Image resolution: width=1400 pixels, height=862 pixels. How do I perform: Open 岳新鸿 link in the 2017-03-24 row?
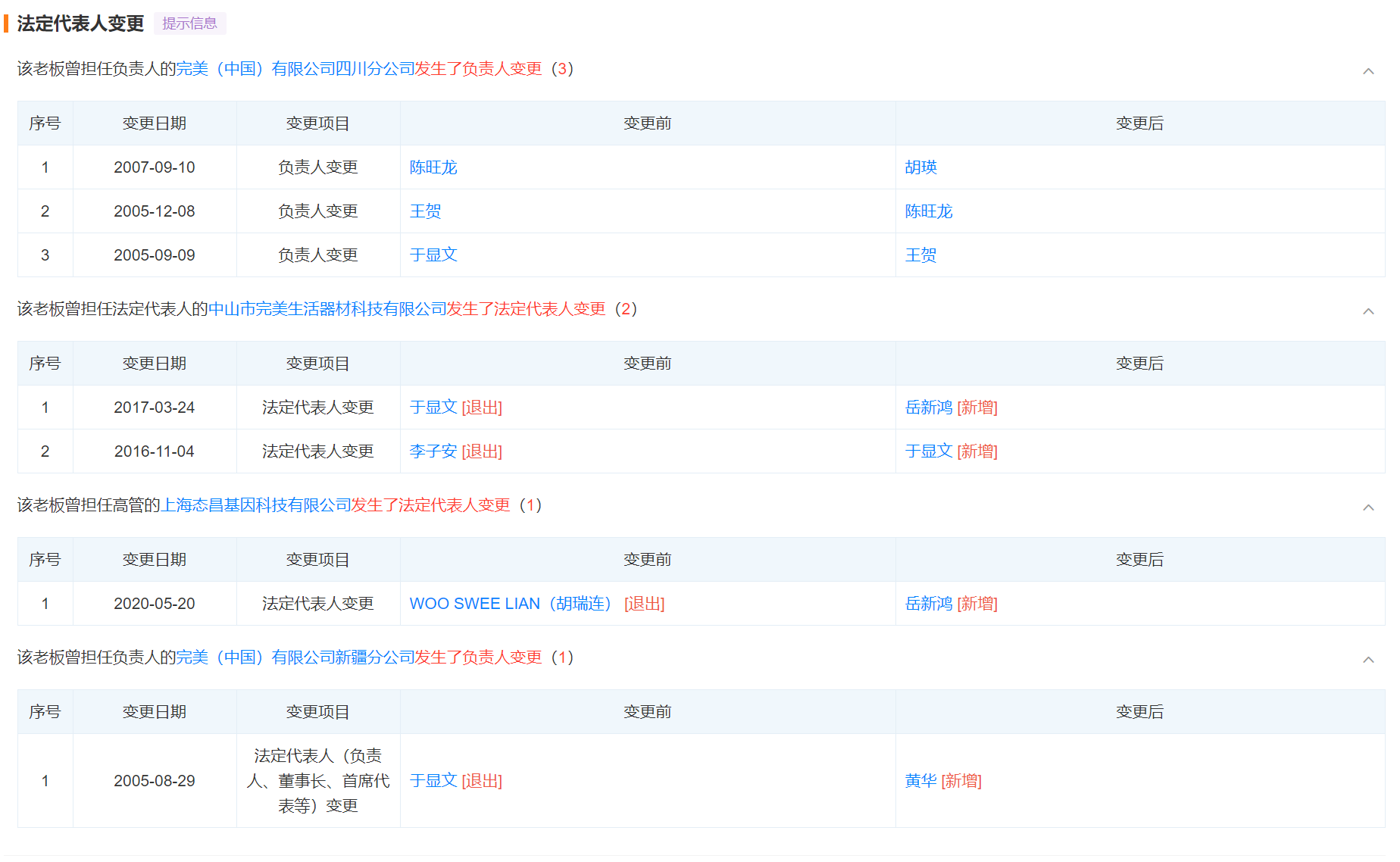929,408
